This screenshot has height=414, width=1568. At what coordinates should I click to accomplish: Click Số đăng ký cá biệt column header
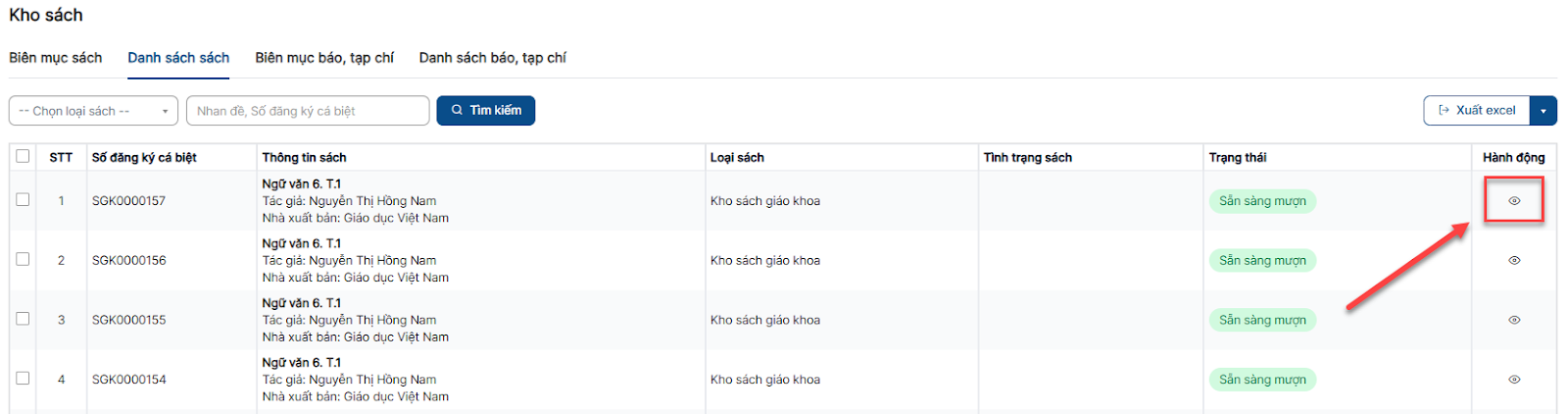[144, 157]
